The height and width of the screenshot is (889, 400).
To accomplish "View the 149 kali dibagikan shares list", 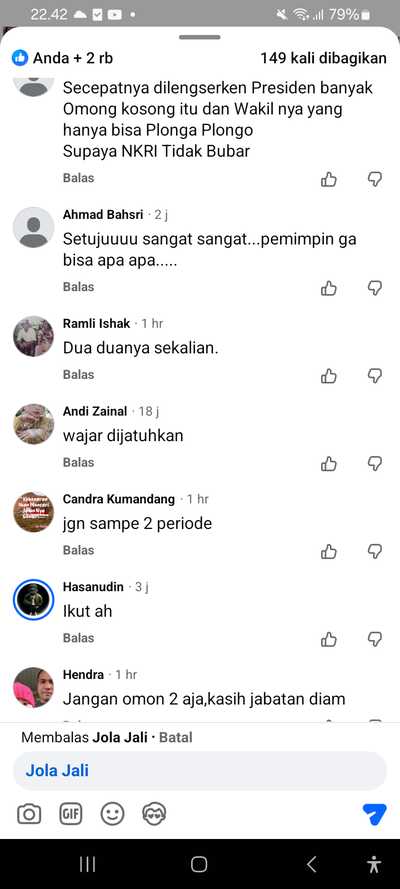I will 324,58.
